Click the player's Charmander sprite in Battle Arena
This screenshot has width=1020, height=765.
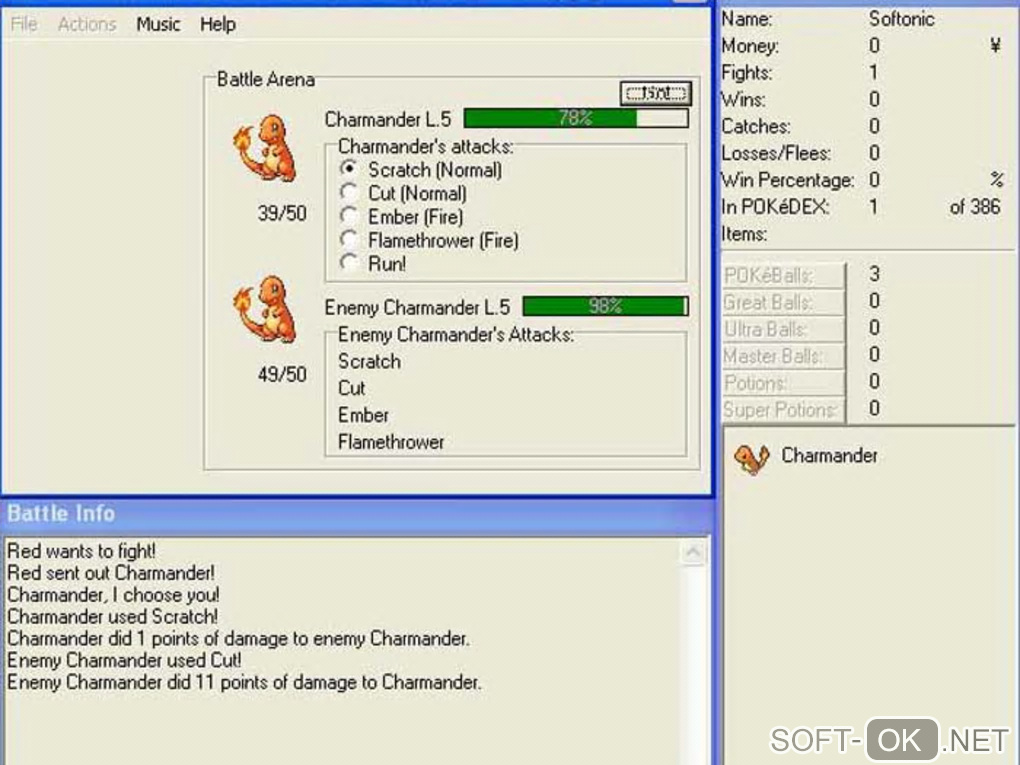click(x=265, y=148)
